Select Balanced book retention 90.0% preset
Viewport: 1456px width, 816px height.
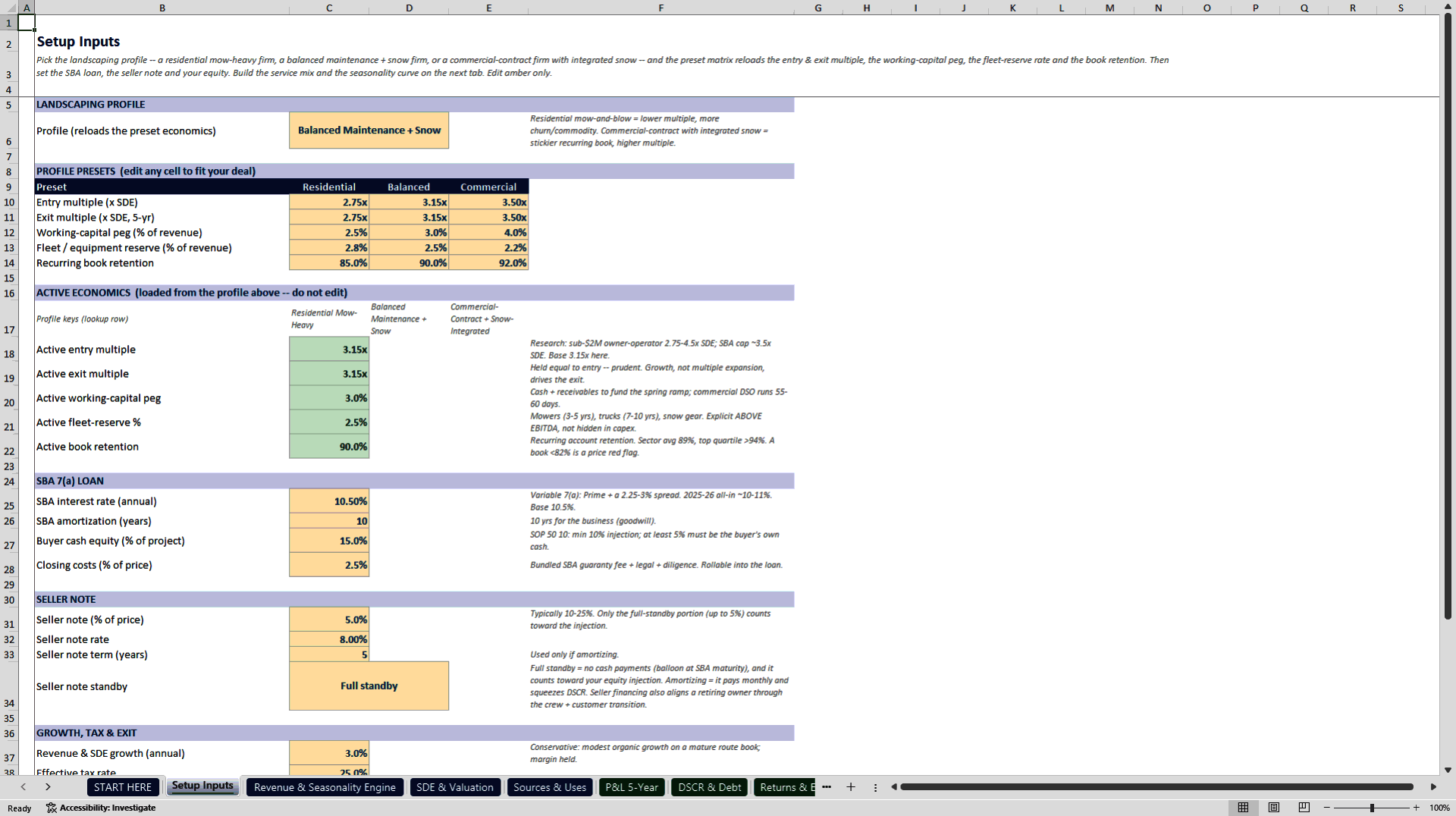409,263
